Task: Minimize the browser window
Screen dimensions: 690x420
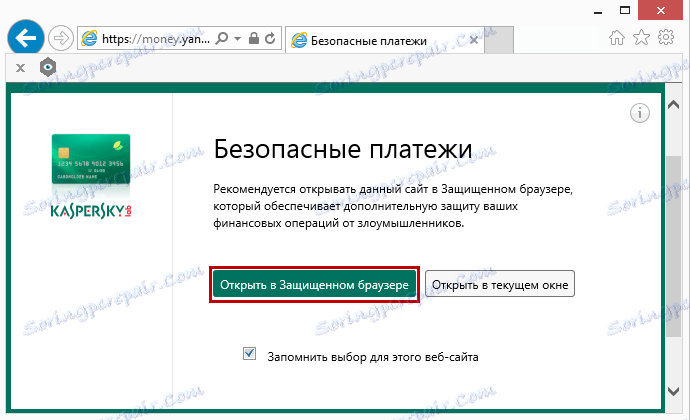Action: 598,11
